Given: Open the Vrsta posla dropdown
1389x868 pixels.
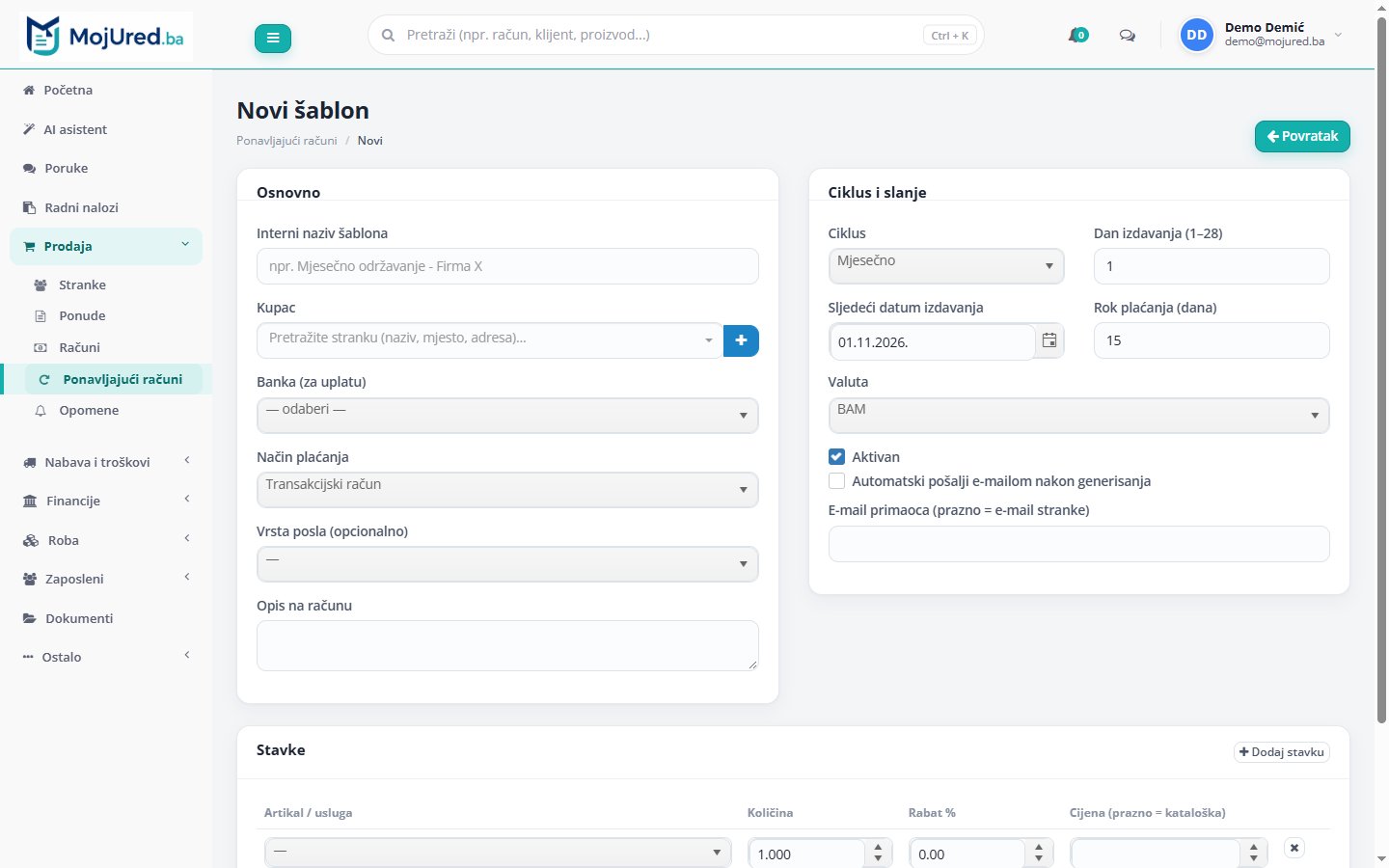Looking at the screenshot, I should [x=507, y=564].
